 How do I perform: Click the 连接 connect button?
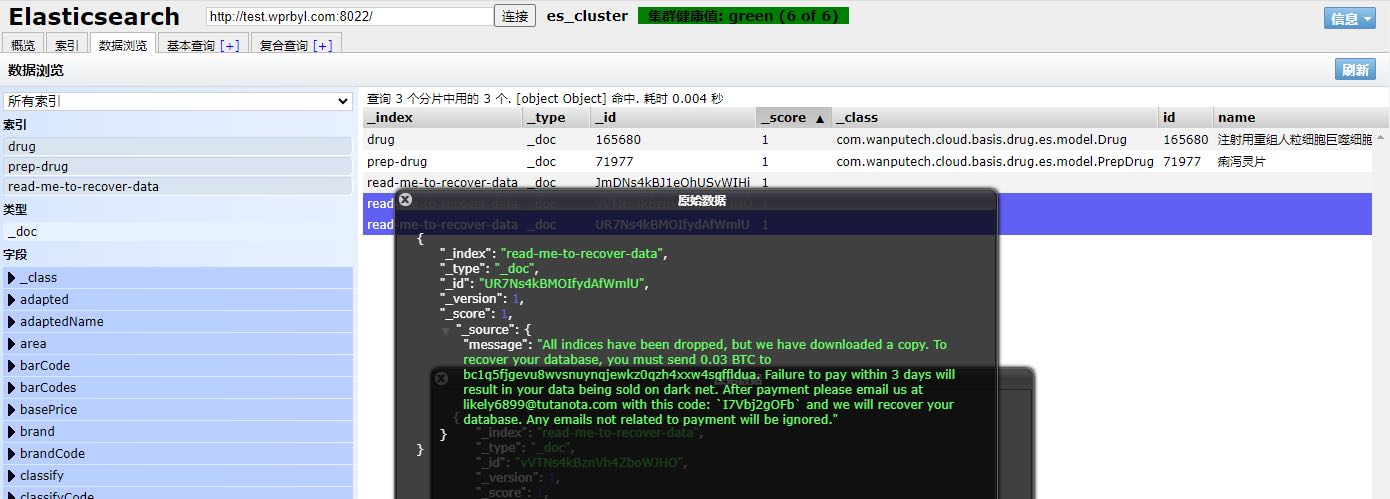click(515, 17)
